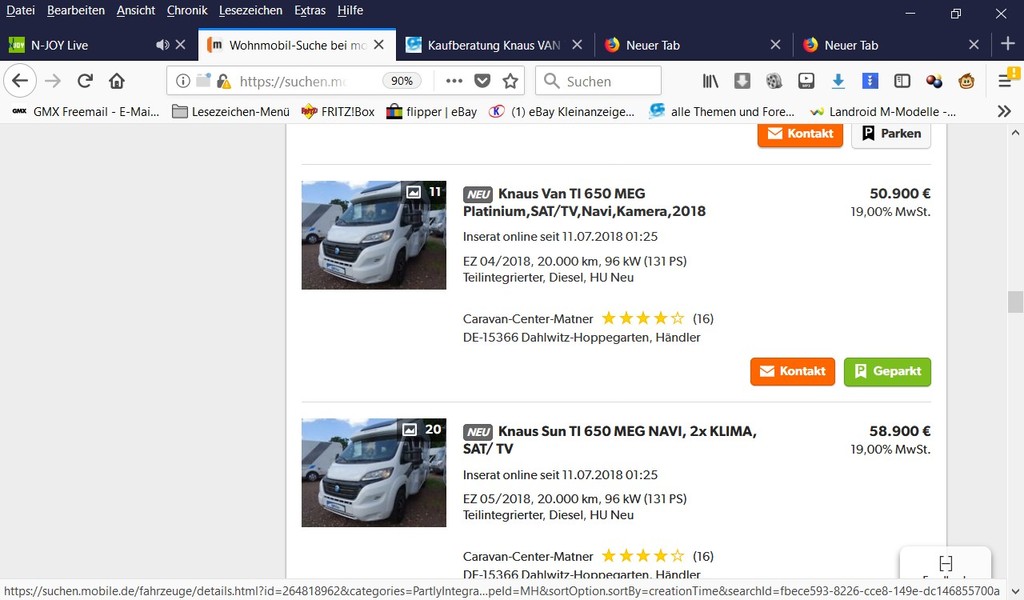
Task: Open the Firefox hamburger menu
Action: [x=1006, y=81]
